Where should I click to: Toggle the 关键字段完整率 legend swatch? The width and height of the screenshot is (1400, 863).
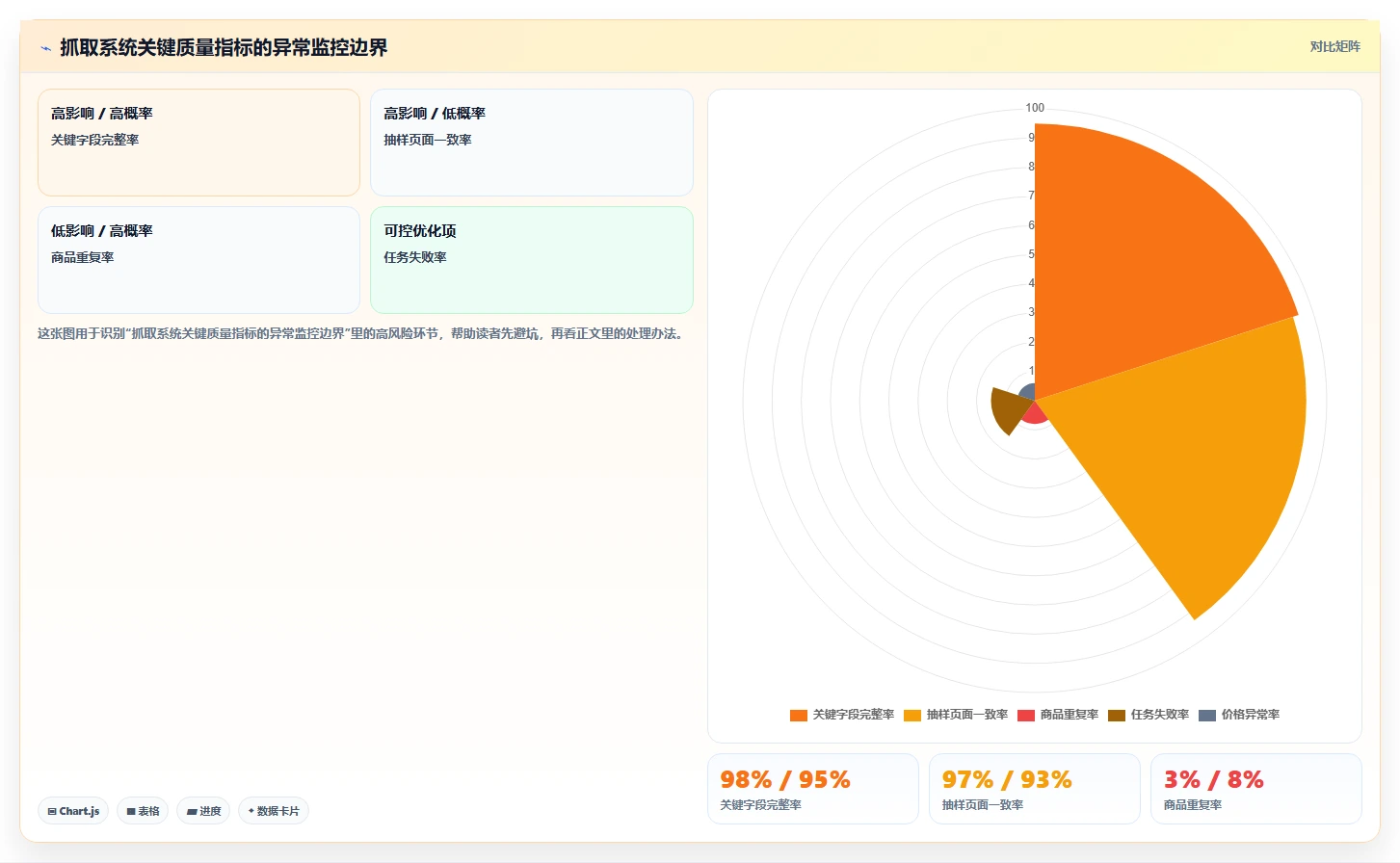[x=798, y=715]
